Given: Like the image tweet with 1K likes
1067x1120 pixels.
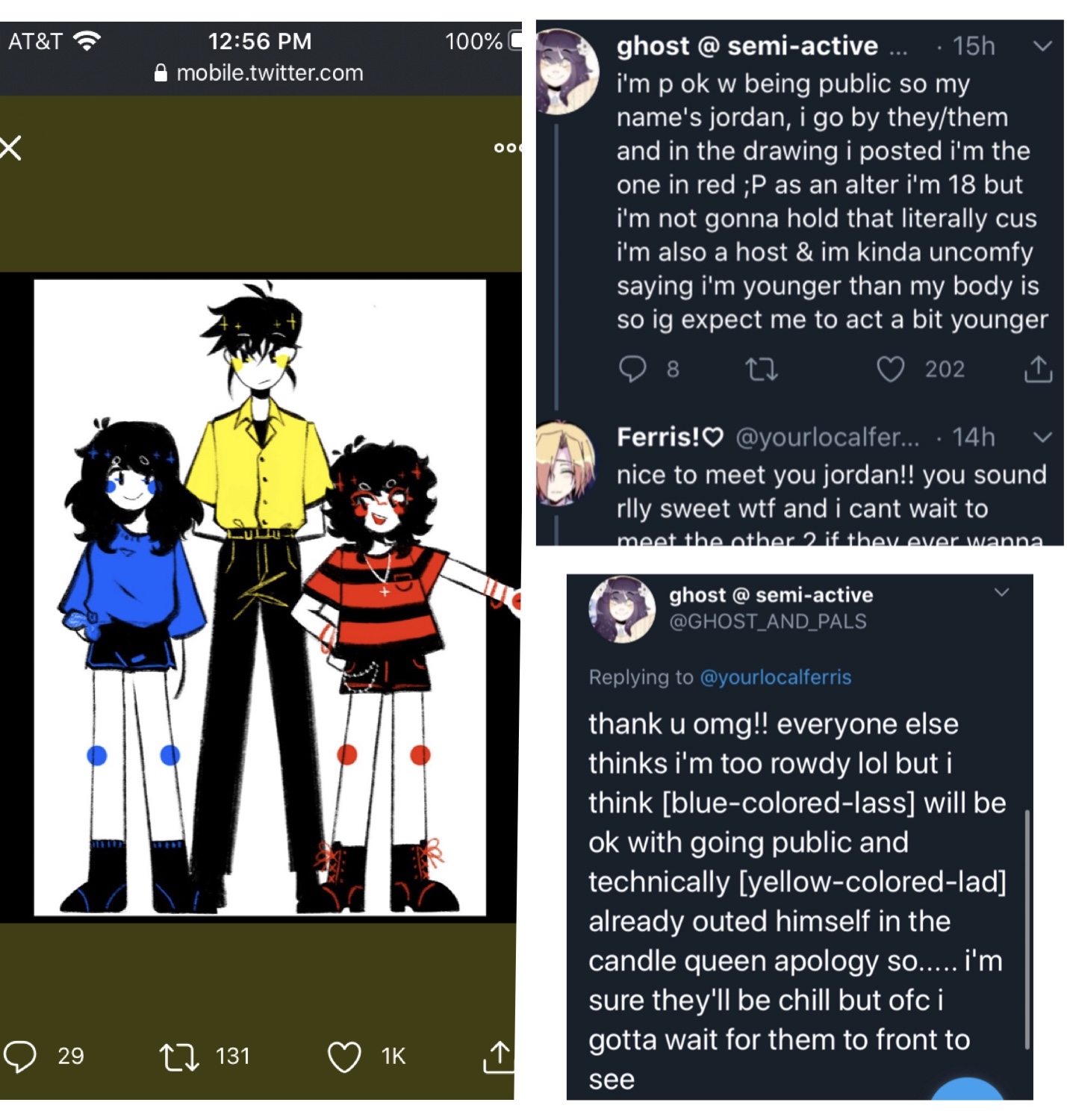Looking at the screenshot, I should 344,1057.
